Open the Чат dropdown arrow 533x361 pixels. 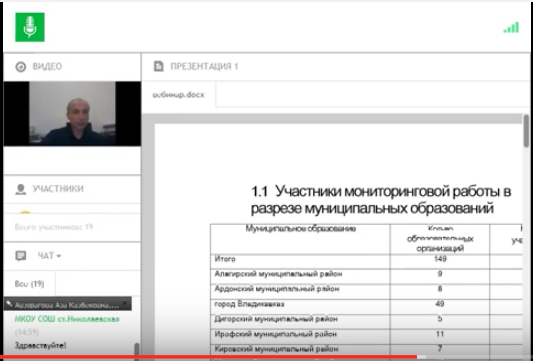click(x=59, y=256)
